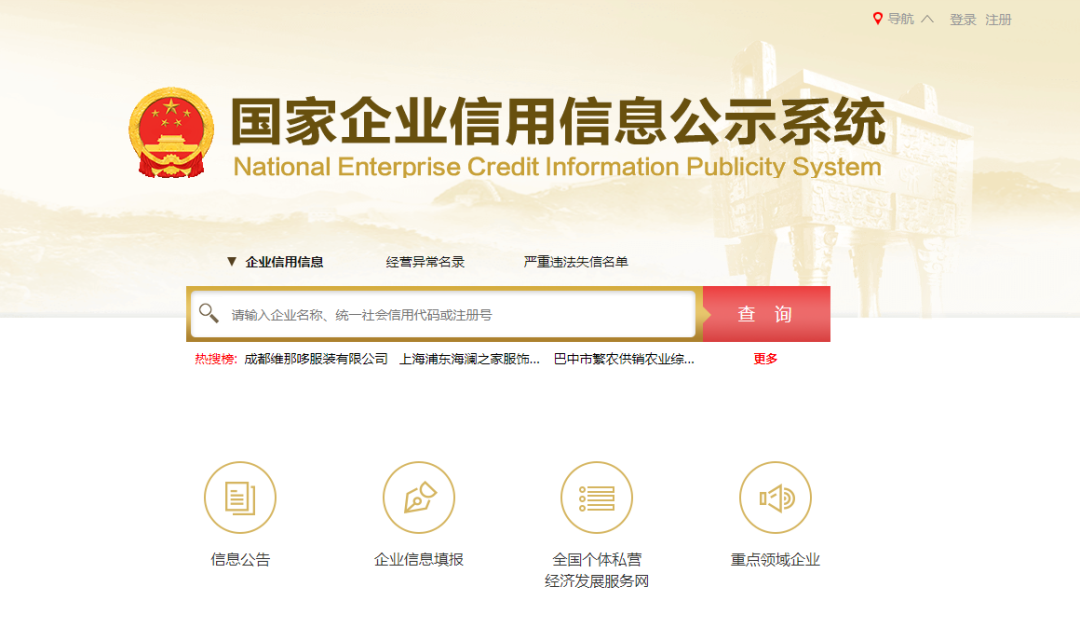Open the 企业信息填报 pen icon
This screenshot has height=628, width=1080.
(x=419, y=497)
